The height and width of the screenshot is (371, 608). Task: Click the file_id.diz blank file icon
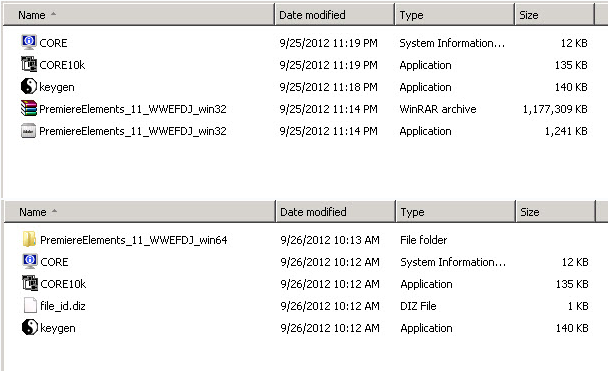30,305
